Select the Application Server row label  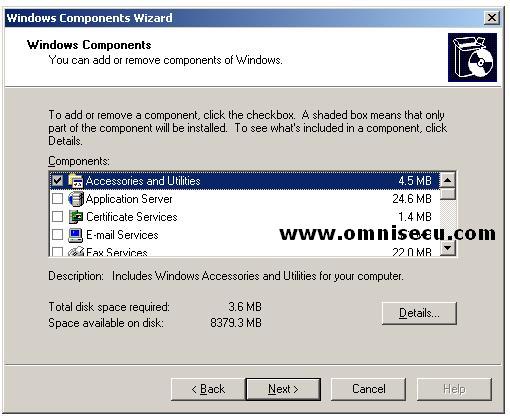(x=129, y=199)
